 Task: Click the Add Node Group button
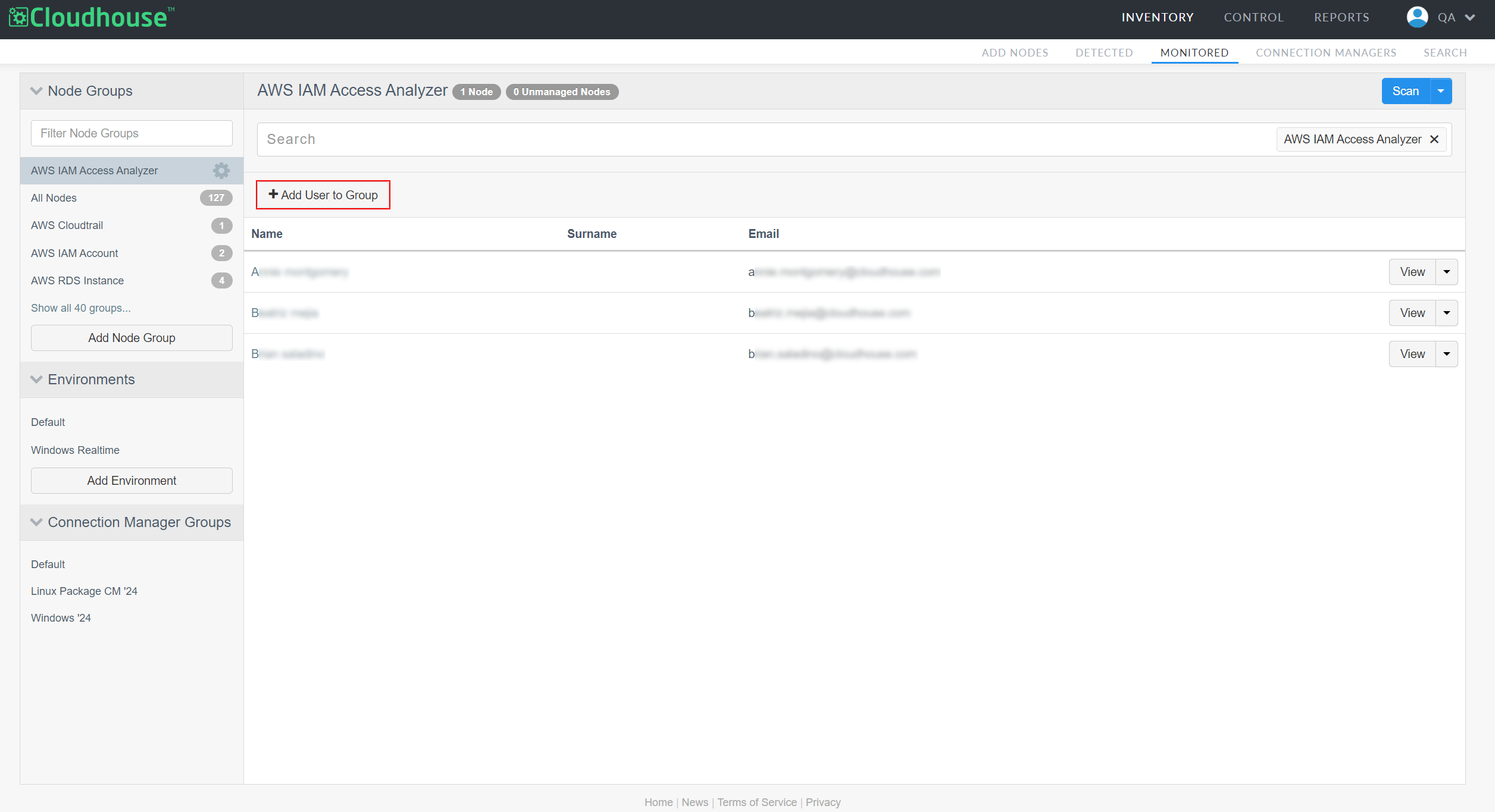132,338
